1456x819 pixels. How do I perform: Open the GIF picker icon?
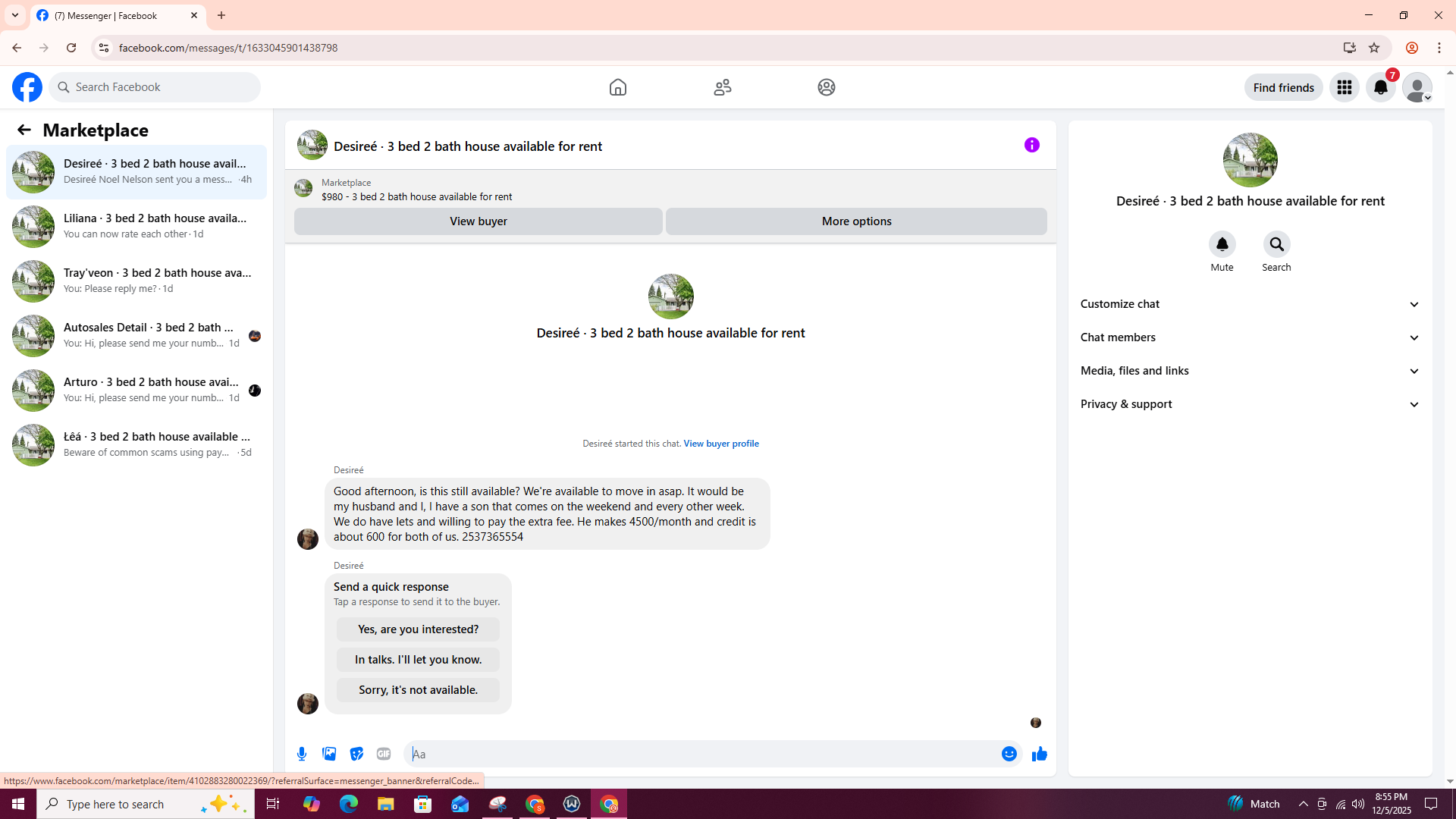384,754
